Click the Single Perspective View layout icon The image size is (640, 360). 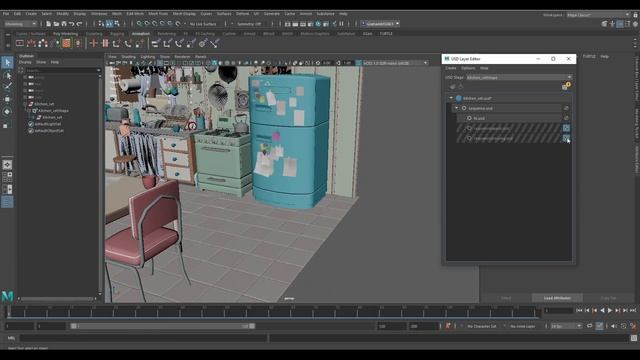tap(7, 165)
